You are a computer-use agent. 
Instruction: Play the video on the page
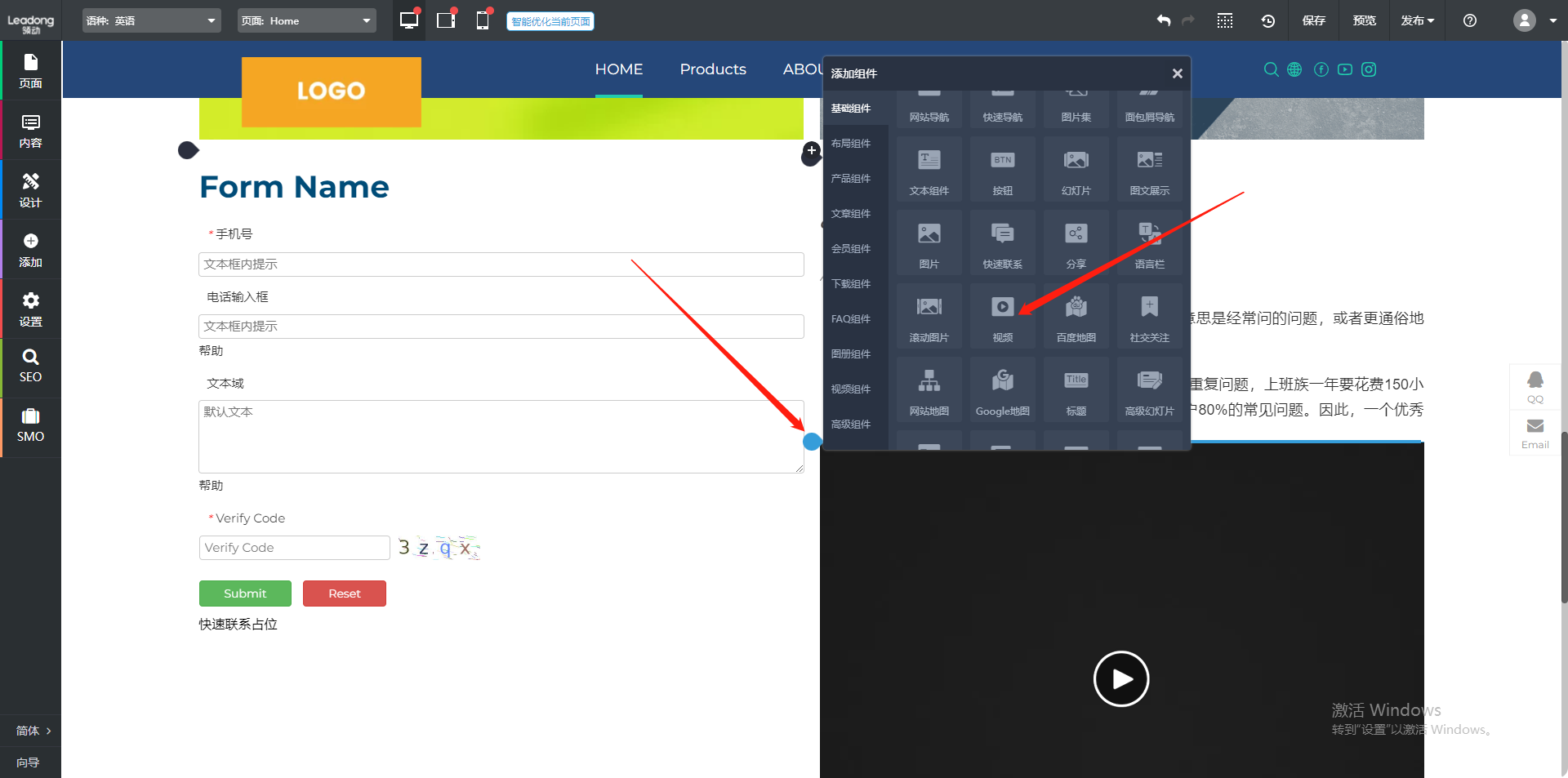click(x=1121, y=678)
